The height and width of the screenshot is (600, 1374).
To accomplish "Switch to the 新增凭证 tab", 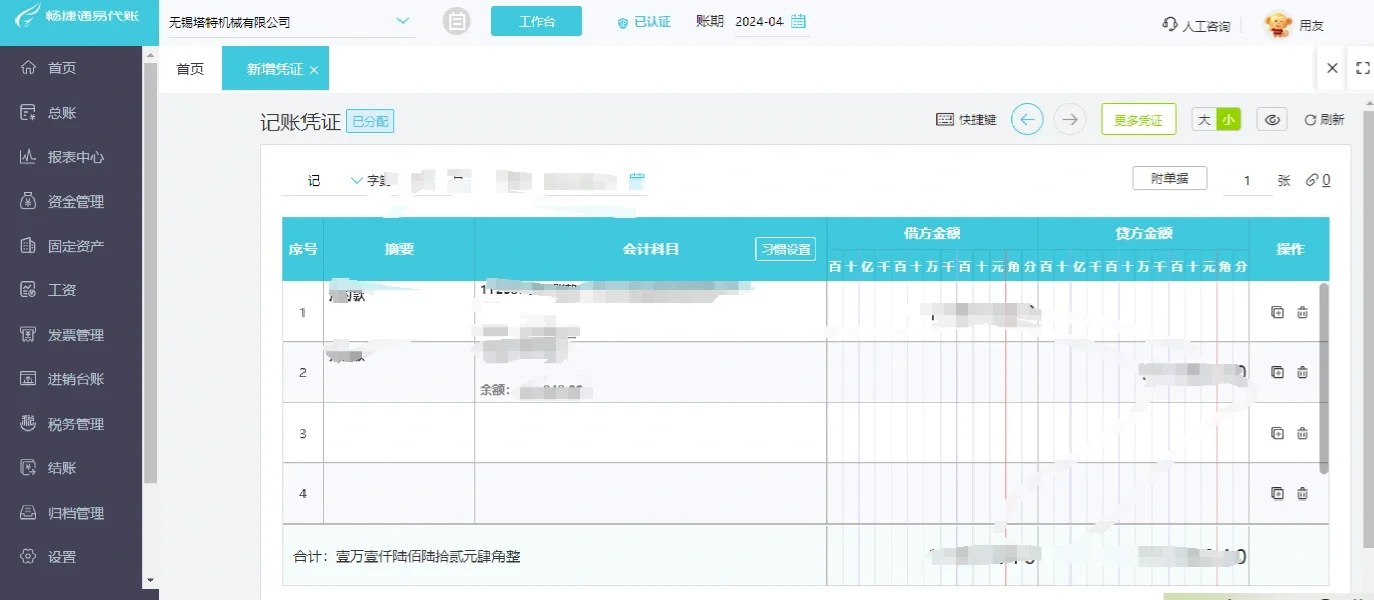I will (268, 68).
